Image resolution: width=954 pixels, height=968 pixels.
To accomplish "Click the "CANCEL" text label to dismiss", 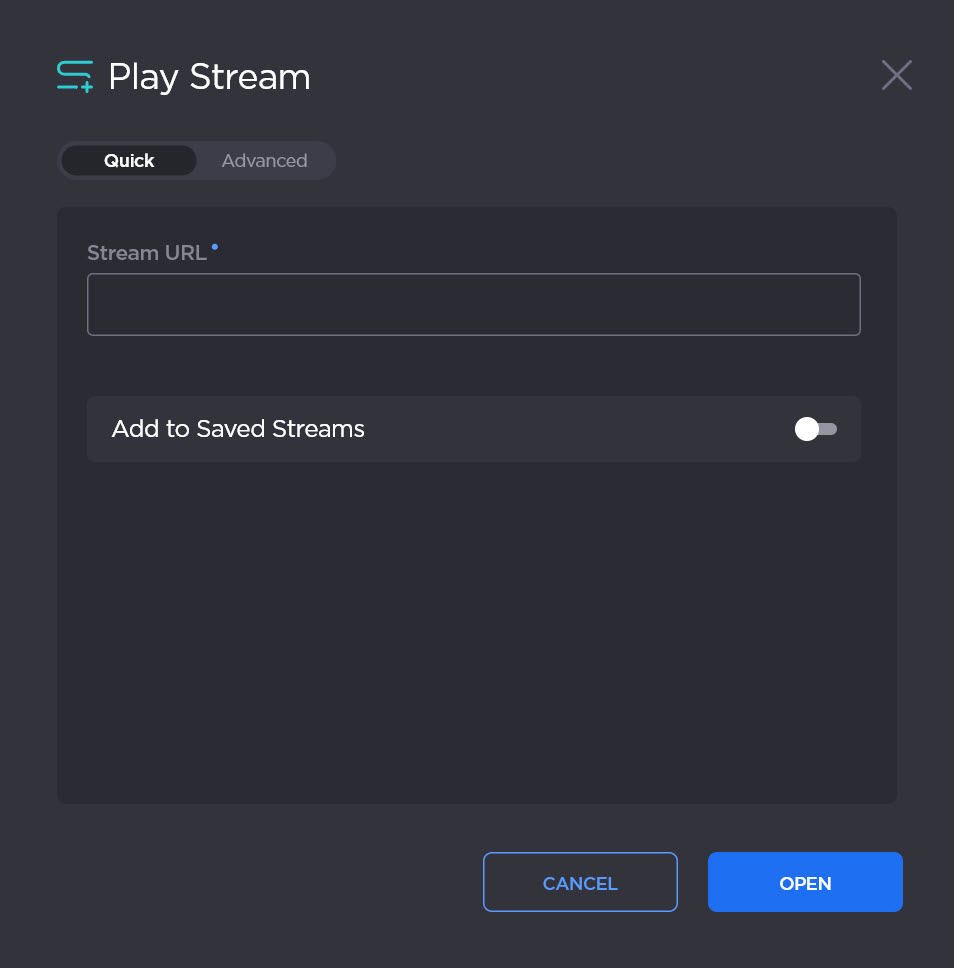I will (580, 883).
